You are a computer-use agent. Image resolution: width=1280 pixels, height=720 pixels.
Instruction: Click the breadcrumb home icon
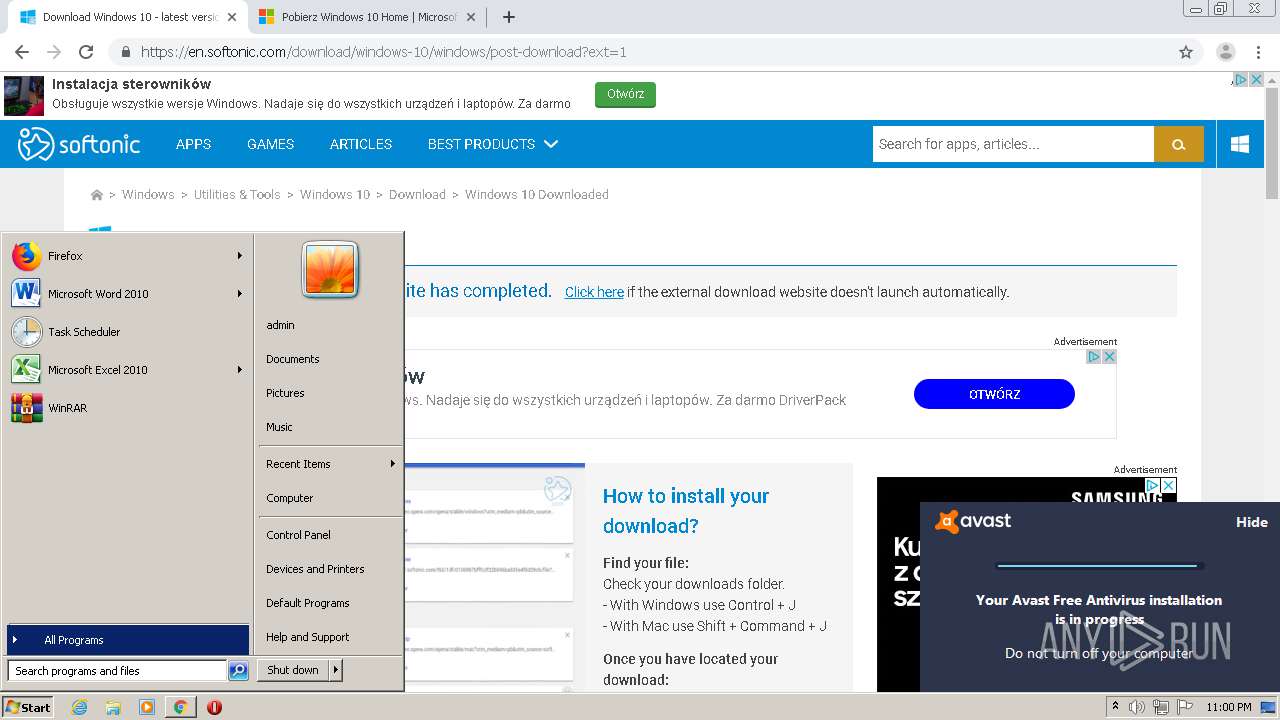(97, 195)
